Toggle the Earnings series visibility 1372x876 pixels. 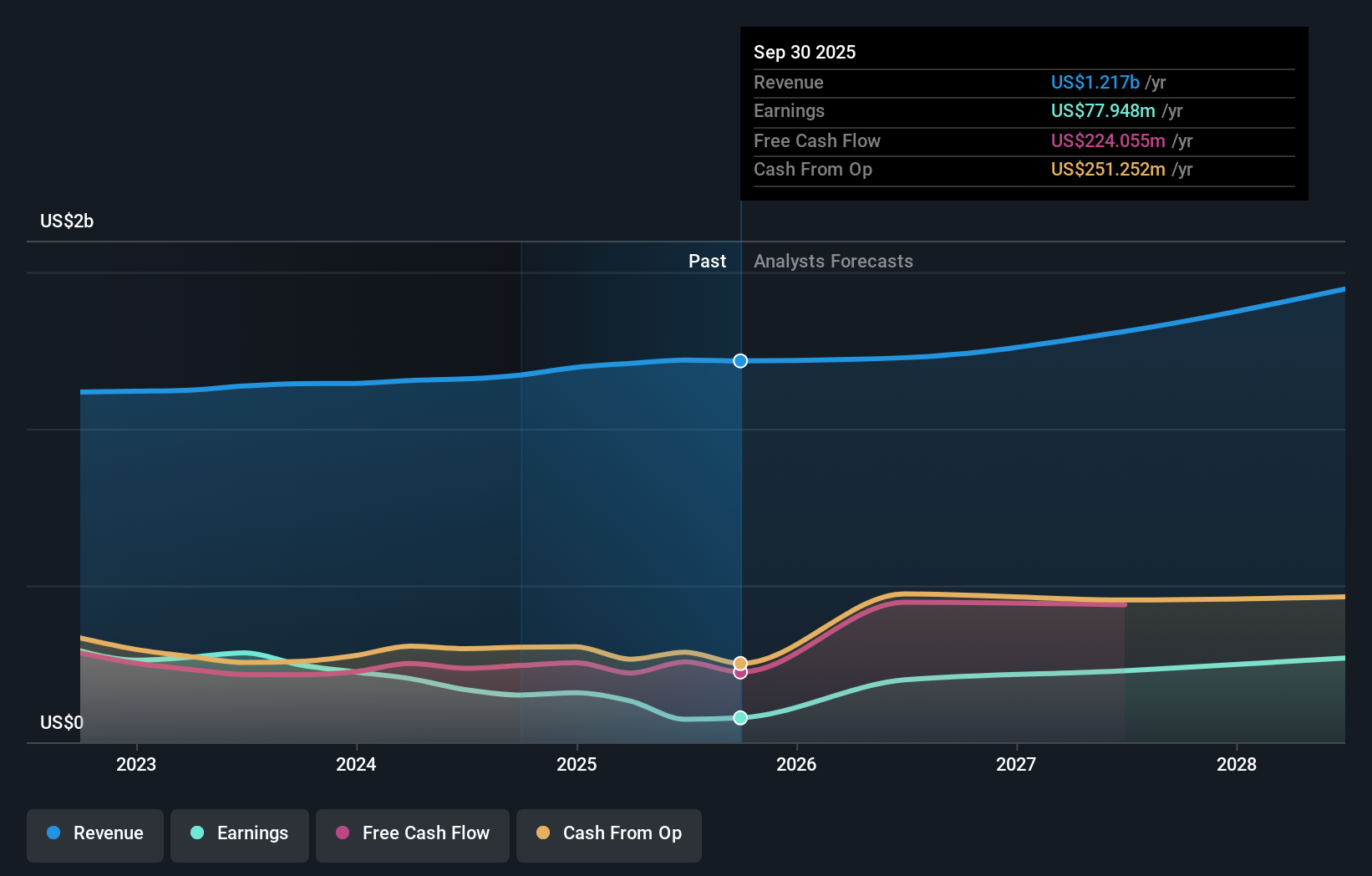tap(240, 835)
